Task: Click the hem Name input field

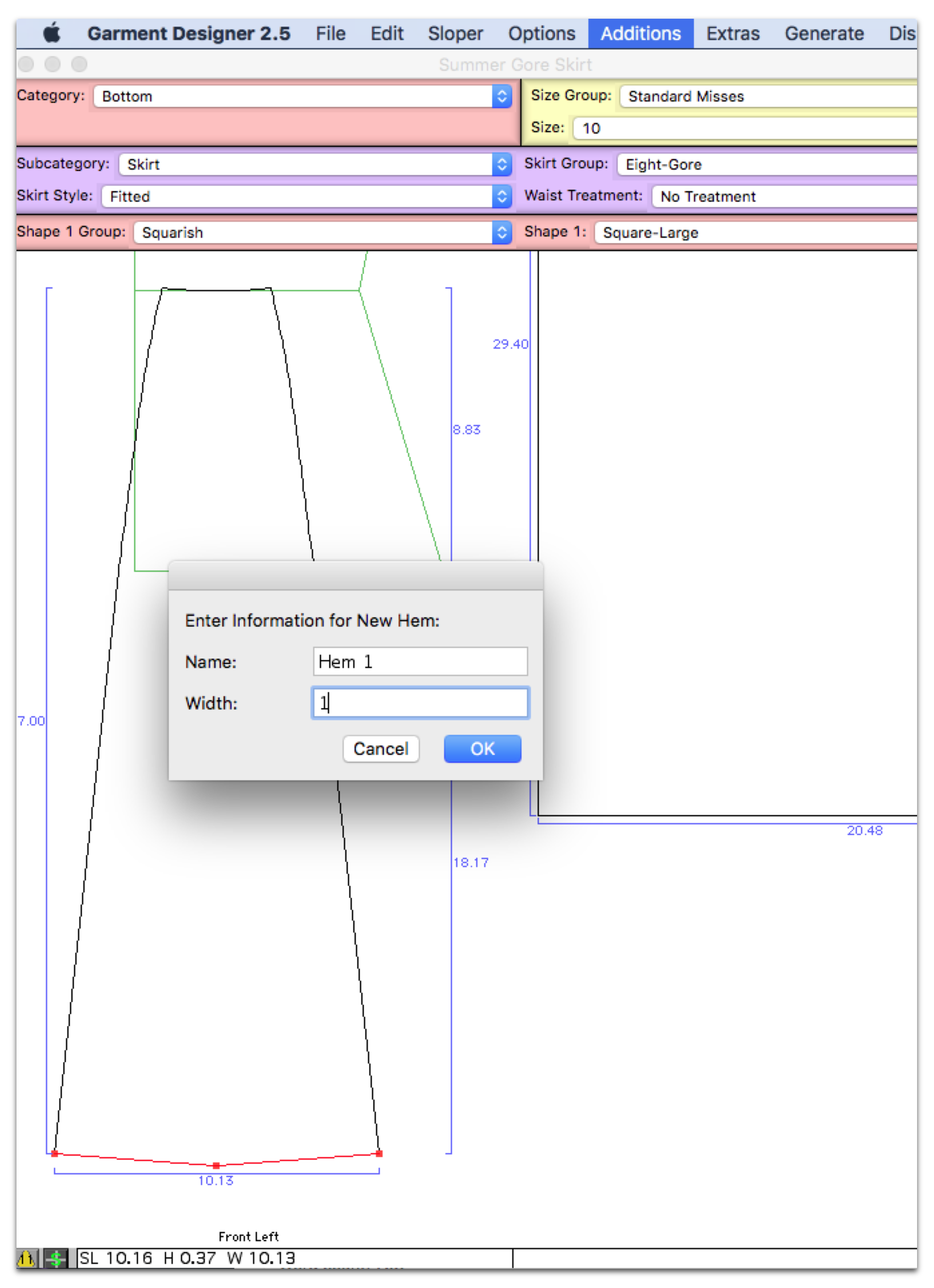Action: point(420,662)
